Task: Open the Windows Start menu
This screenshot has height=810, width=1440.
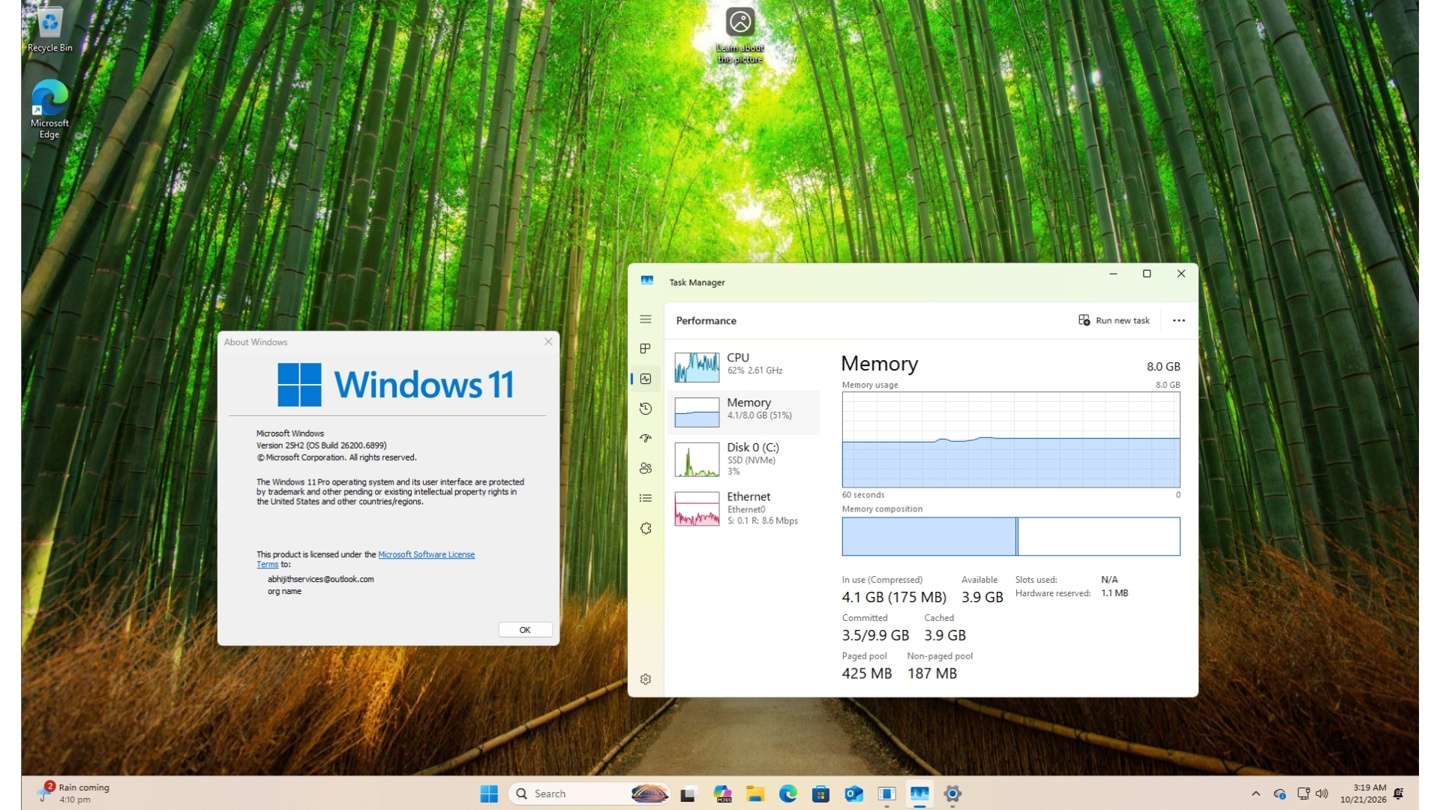Action: click(x=489, y=793)
